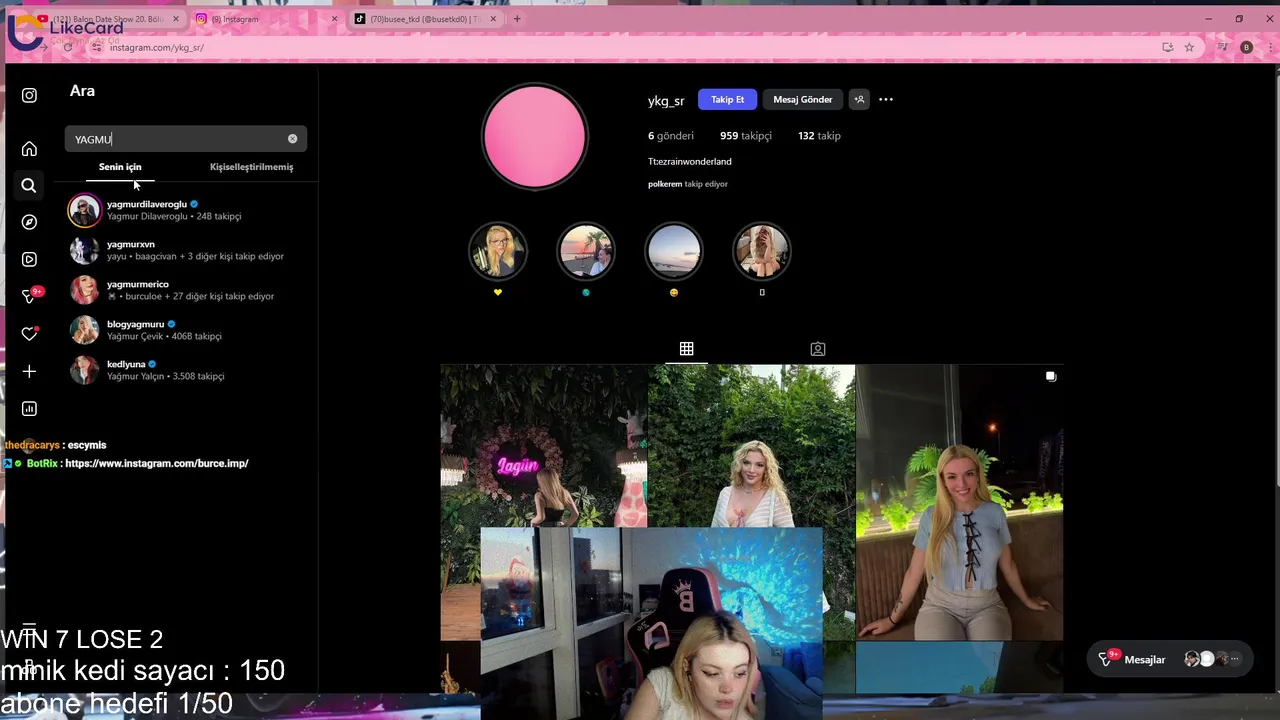Open the Reels sidebar icon

[29, 259]
